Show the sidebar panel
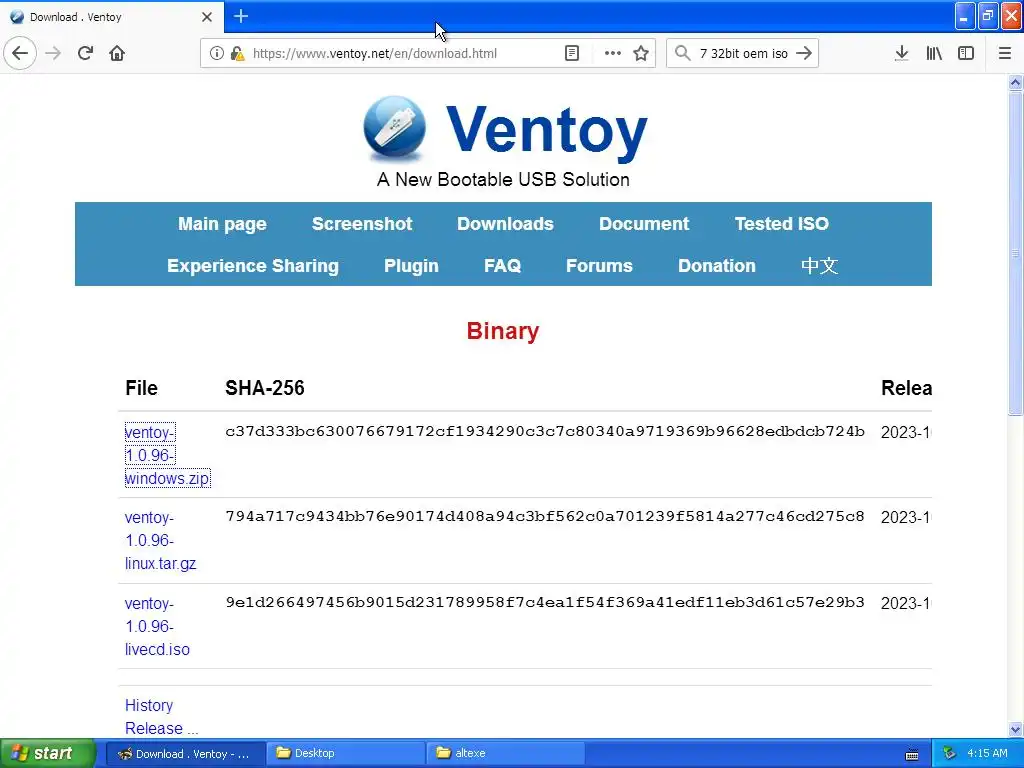Image resolution: width=1024 pixels, height=768 pixels. tap(966, 53)
